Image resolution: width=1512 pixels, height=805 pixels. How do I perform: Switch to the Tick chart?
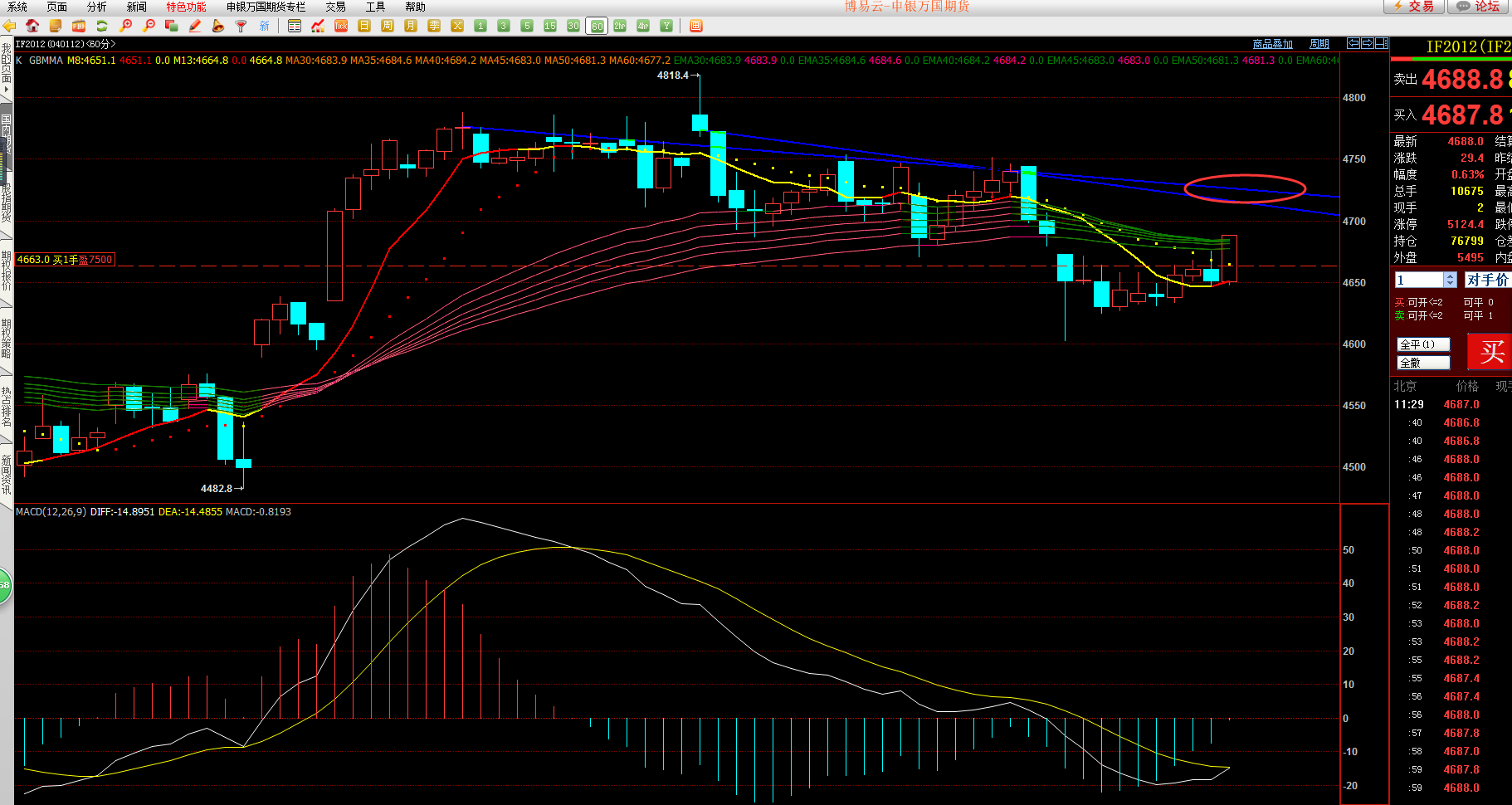click(341, 26)
